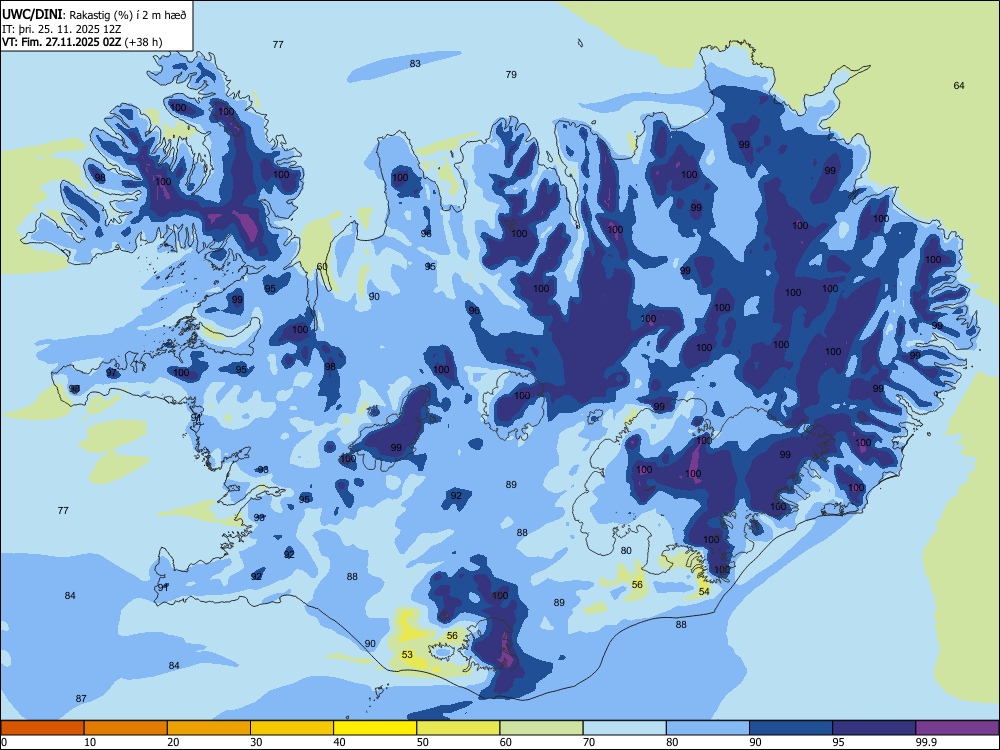Click the purple above-99.9 legend swatch
The width and height of the screenshot is (1000, 750).
tap(957, 728)
